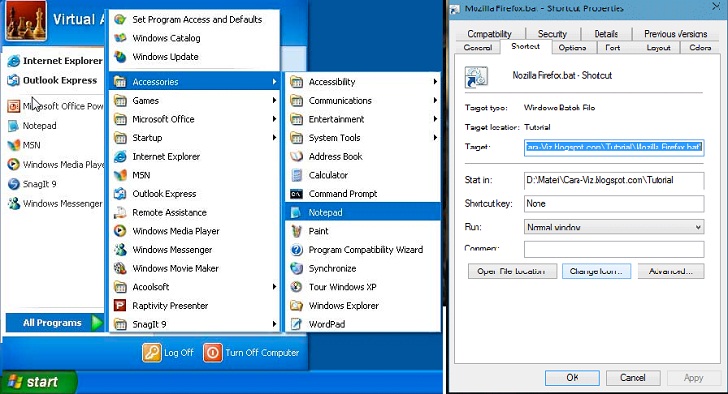The image size is (728, 394).
Task: Click the Turn Off Computer power icon
Action: tap(213, 353)
